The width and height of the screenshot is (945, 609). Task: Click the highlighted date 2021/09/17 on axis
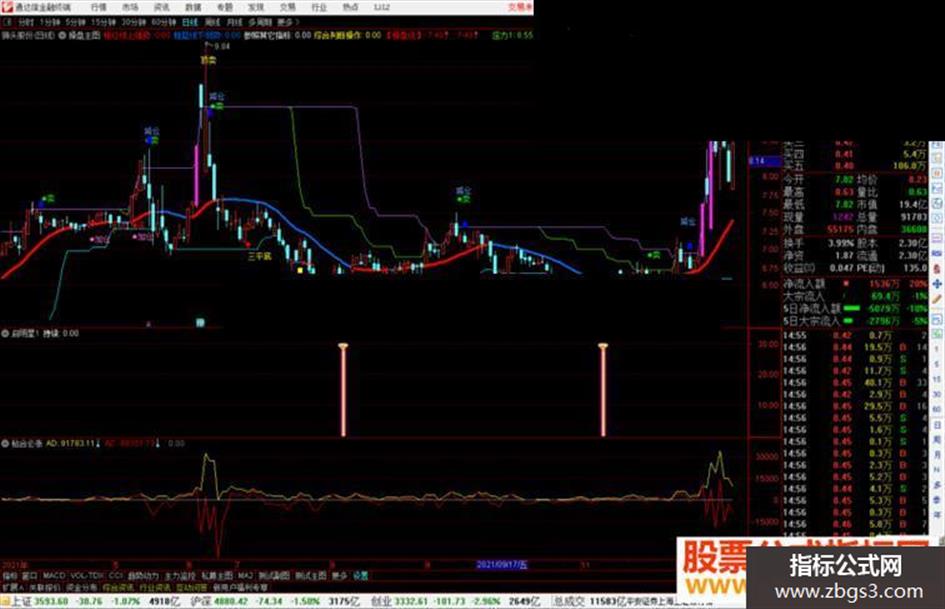501,565
